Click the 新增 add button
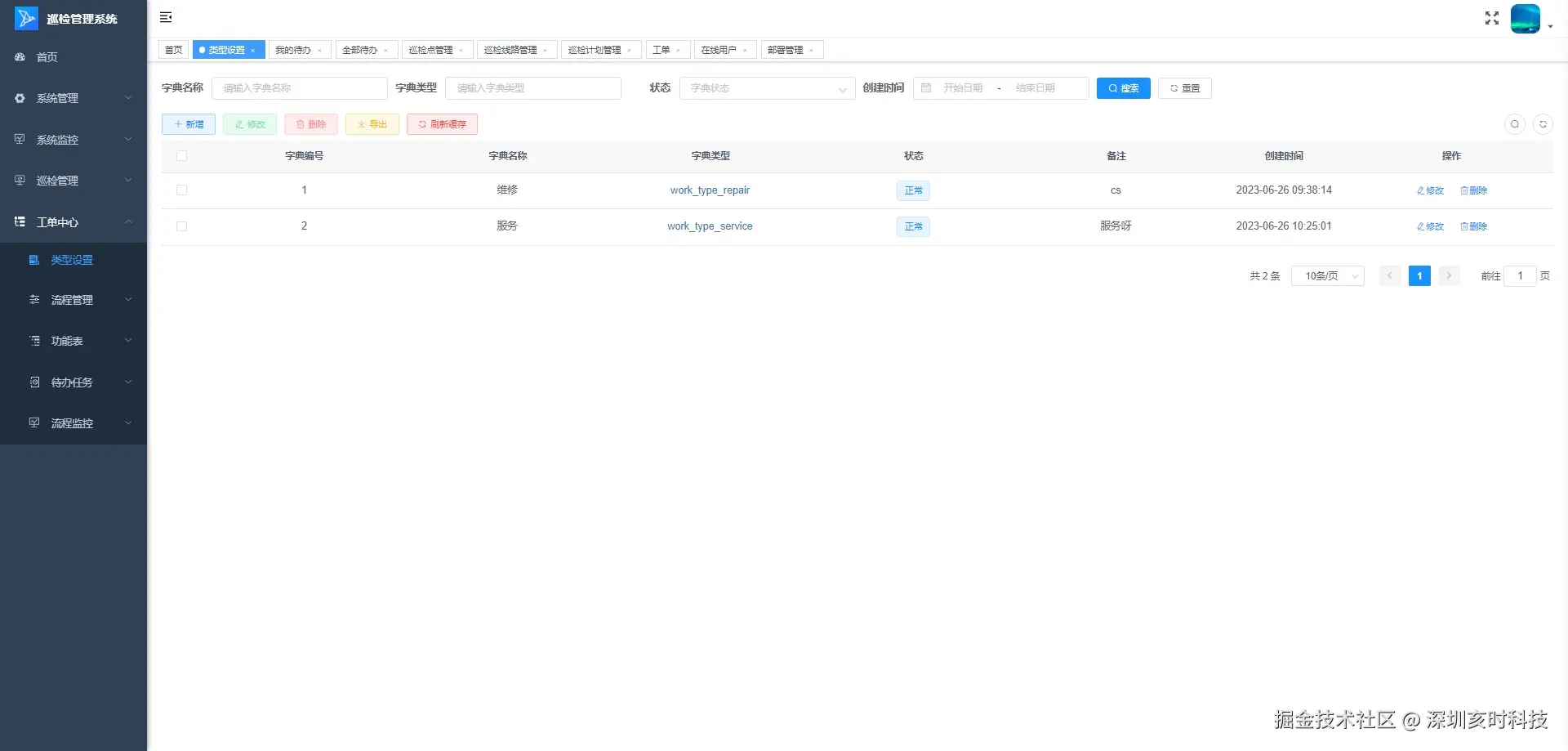Screen dimensions: 1568x751 click(189, 124)
